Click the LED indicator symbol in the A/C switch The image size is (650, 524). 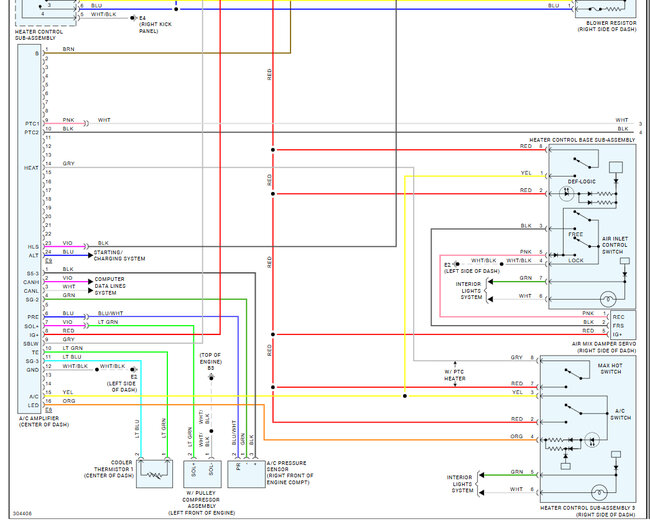coord(592,440)
